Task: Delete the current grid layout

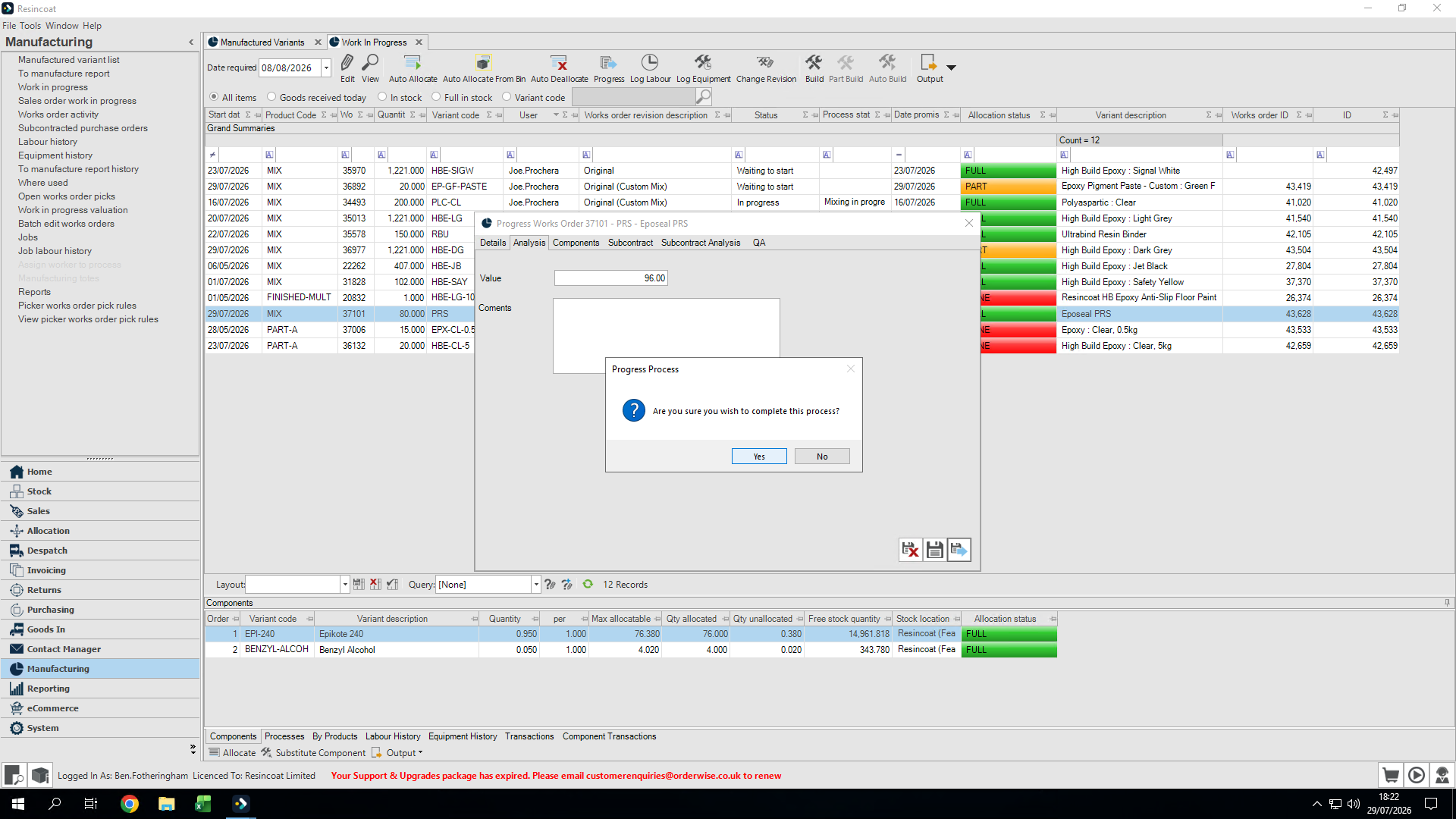Action: [x=375, y=584]
